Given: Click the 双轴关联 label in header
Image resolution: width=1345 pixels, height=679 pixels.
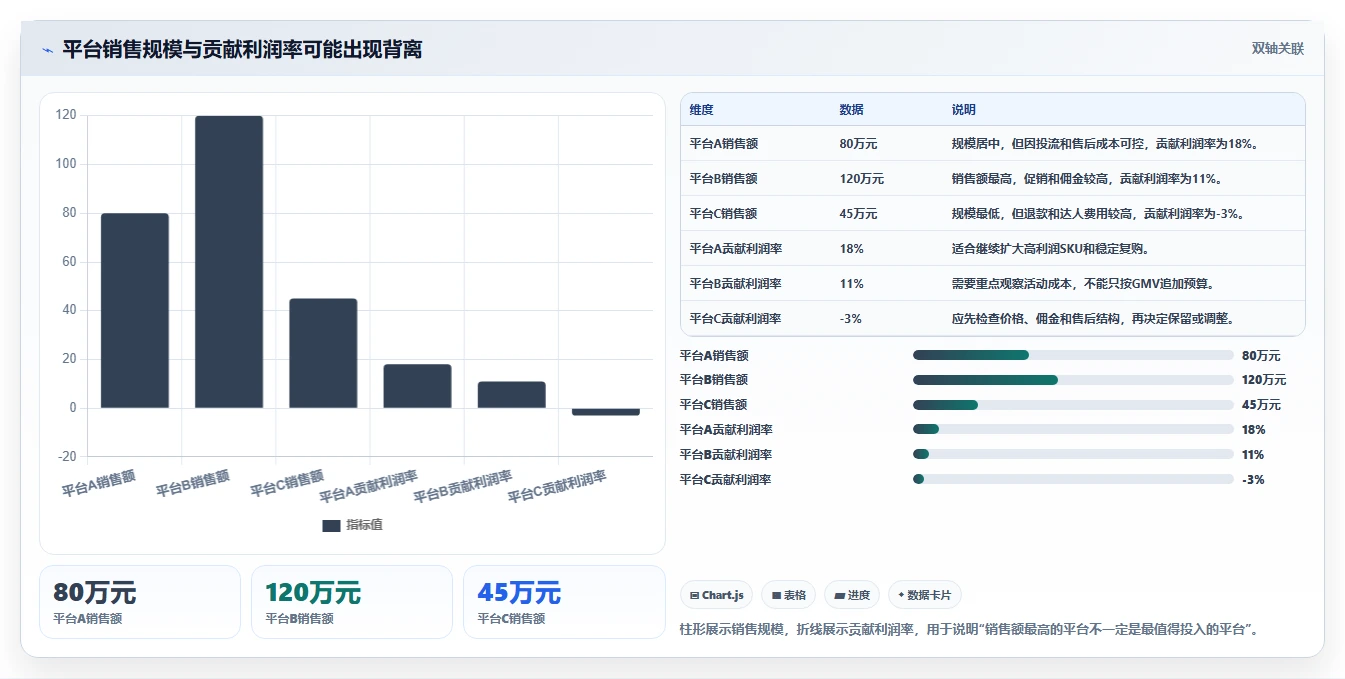Looking at the screenshot, I should (1277, 49).
